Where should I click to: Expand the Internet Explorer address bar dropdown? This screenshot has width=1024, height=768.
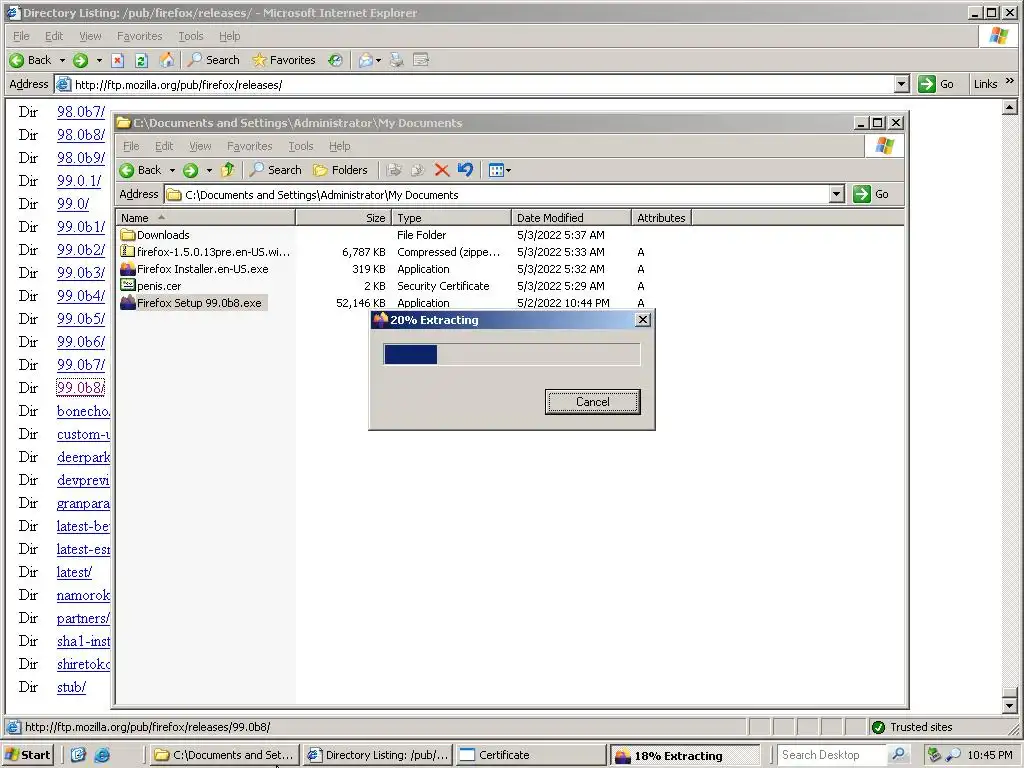pyautogui.click(x=901, y=84)
